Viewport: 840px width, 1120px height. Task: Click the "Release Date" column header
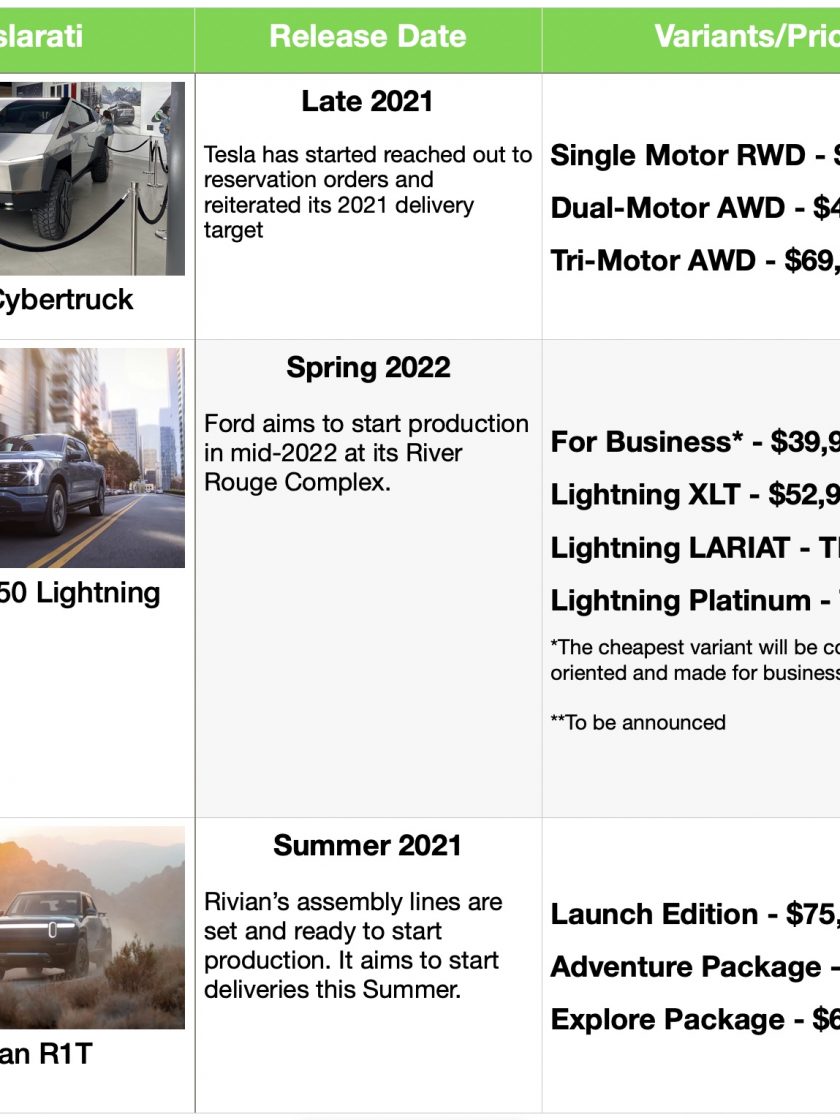(368, 36)
